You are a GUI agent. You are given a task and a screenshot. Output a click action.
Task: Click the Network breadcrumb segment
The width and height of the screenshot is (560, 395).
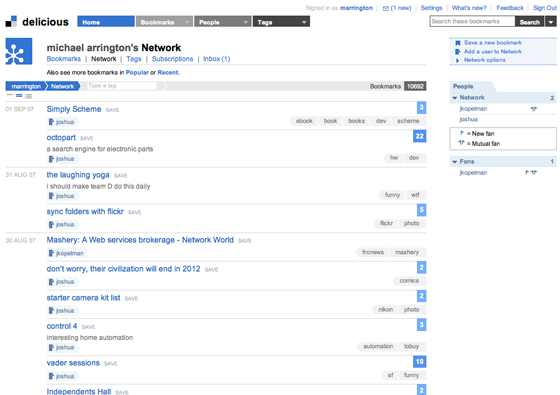pos(62,86)
